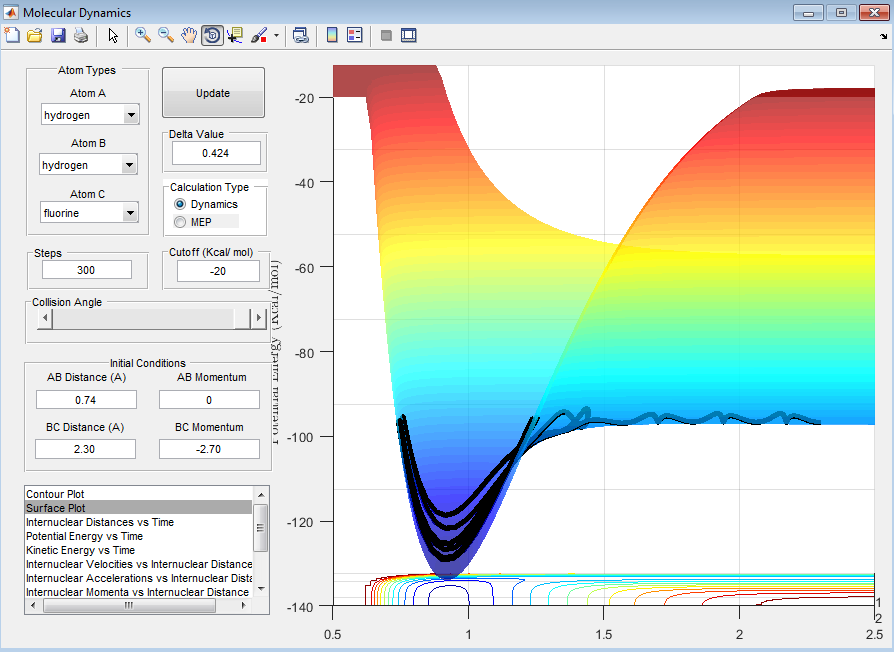Click the Print Figure icon
Screen dimensions: 894x652
(80, 35)
